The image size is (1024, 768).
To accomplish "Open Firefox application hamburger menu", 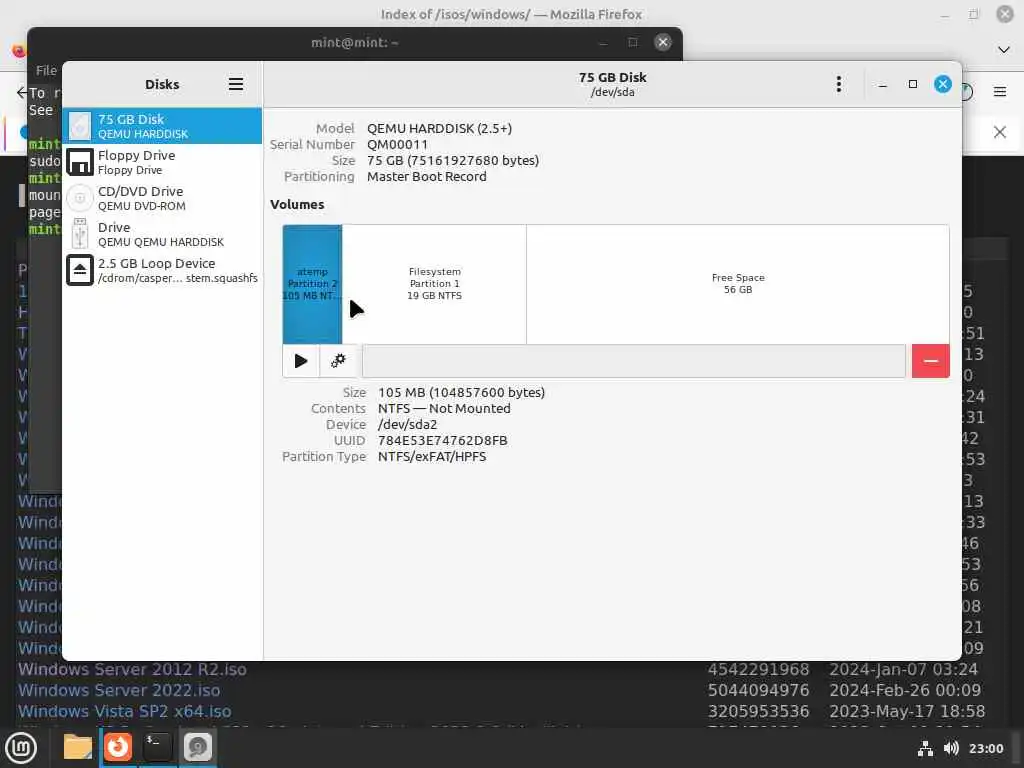I will click(1000, 92).
